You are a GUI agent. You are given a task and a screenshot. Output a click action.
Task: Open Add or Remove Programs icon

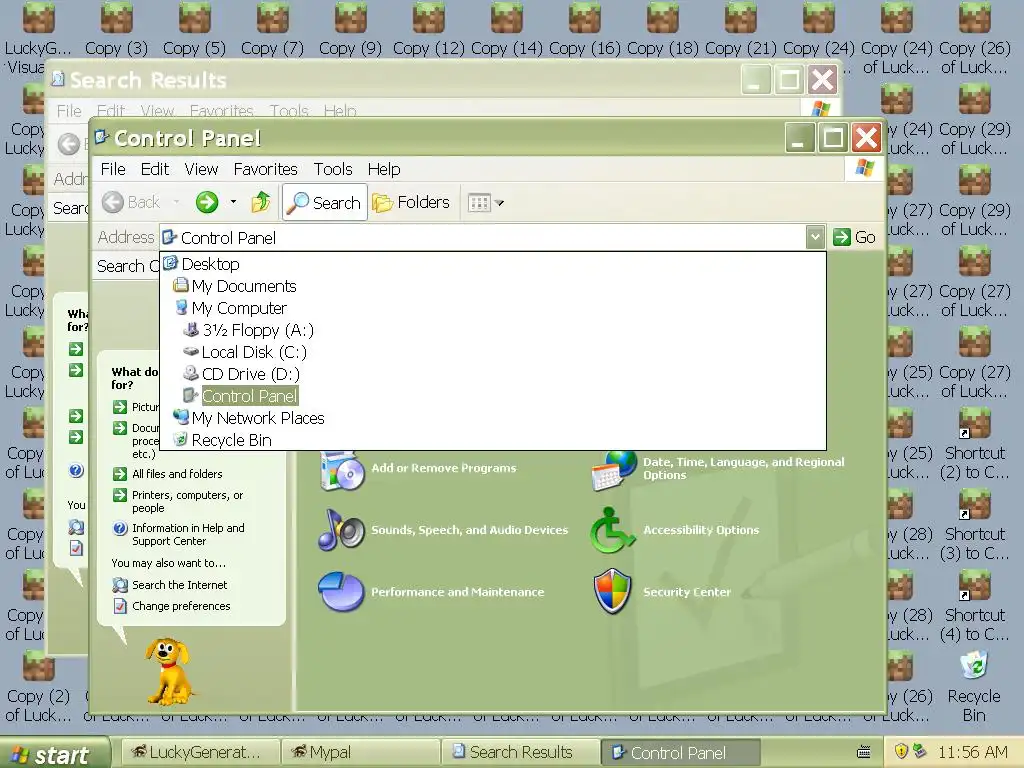[342, 472]
